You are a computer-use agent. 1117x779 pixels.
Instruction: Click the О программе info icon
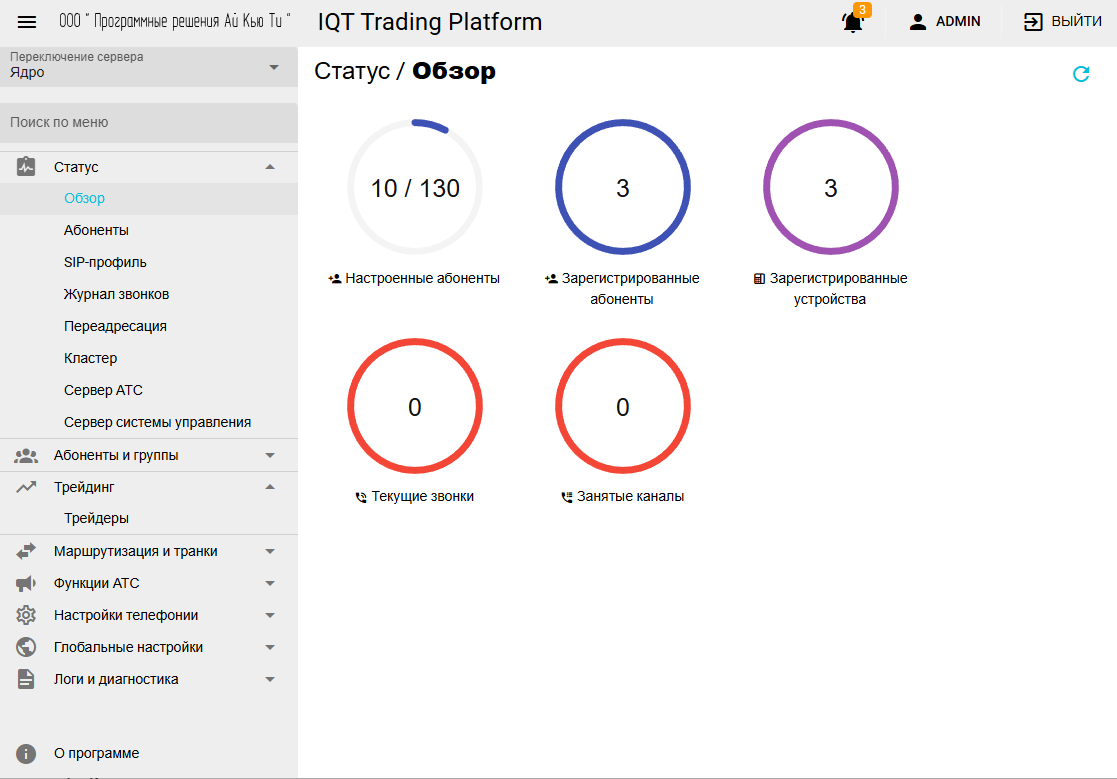click(x=26, y=753)
